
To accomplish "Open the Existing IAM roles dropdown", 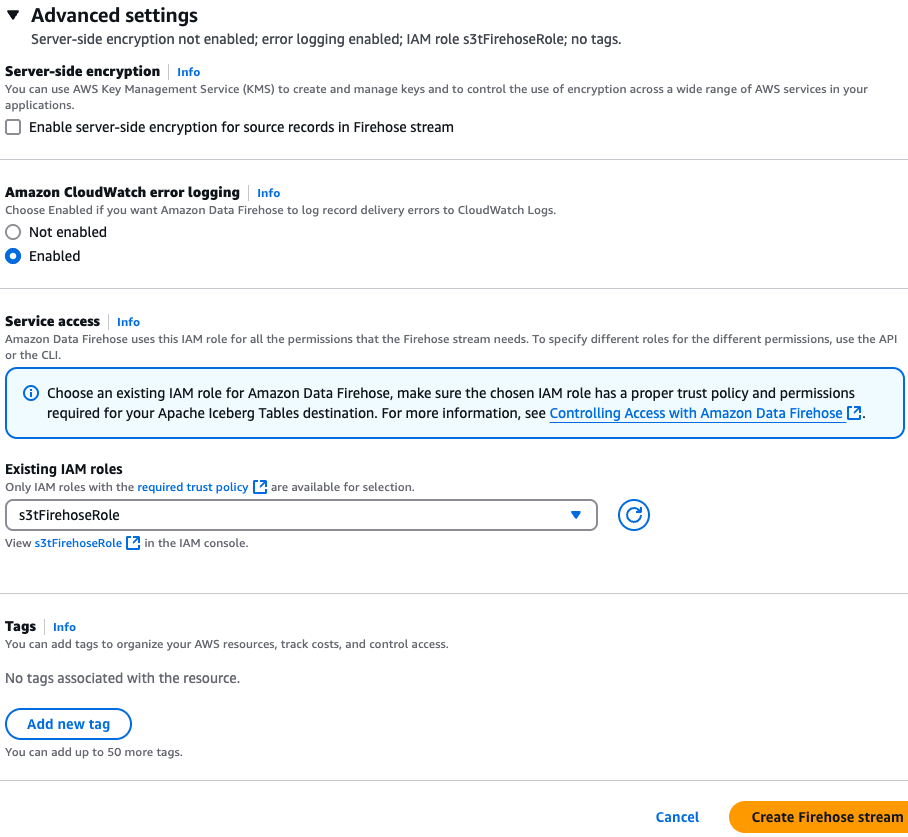I will tap(300, 513).
